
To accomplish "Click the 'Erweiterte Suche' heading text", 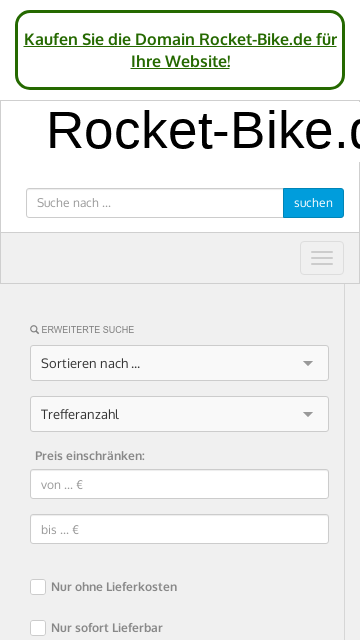I will click(87, 330).
